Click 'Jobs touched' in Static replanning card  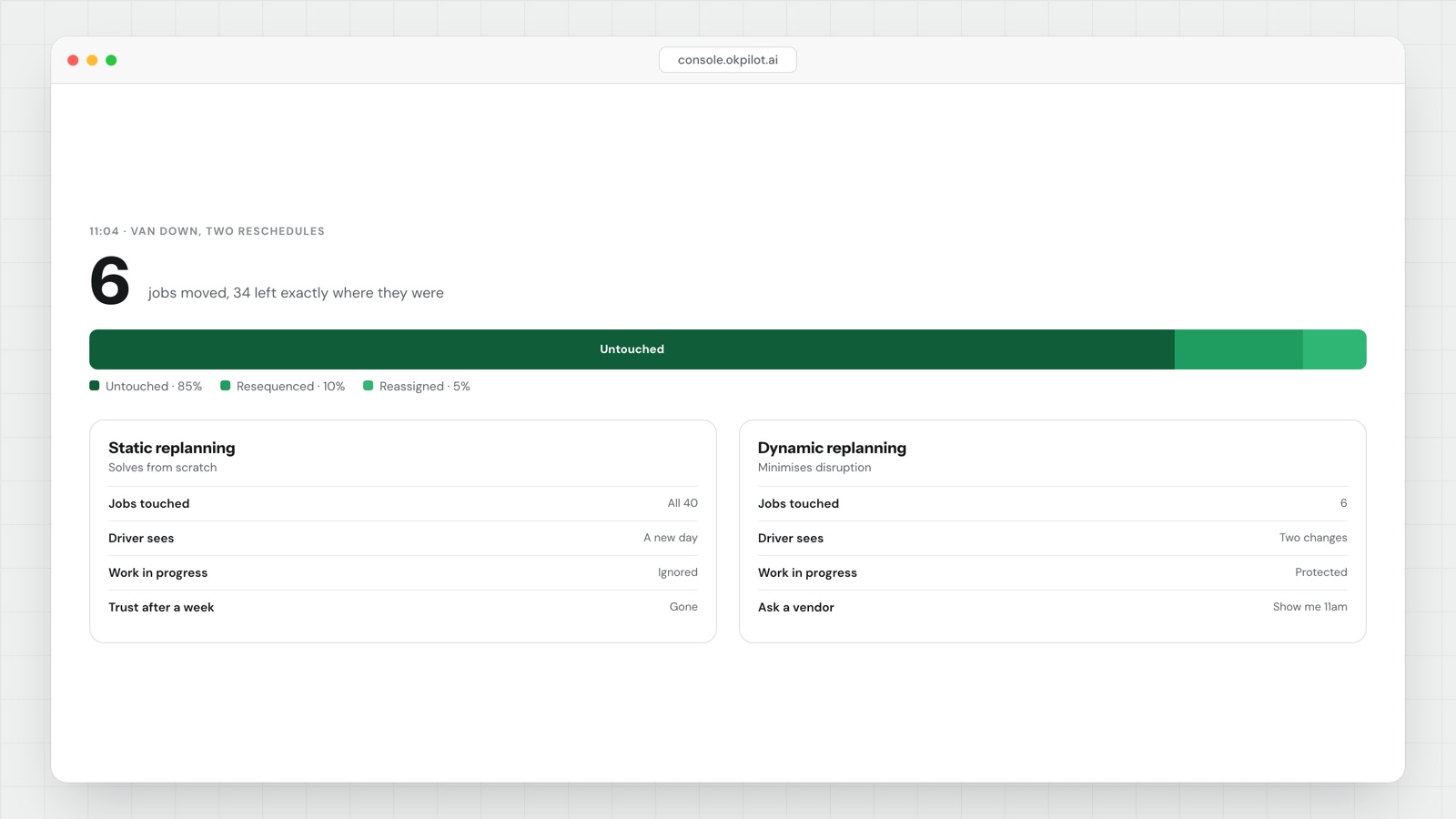coord(149,503)
